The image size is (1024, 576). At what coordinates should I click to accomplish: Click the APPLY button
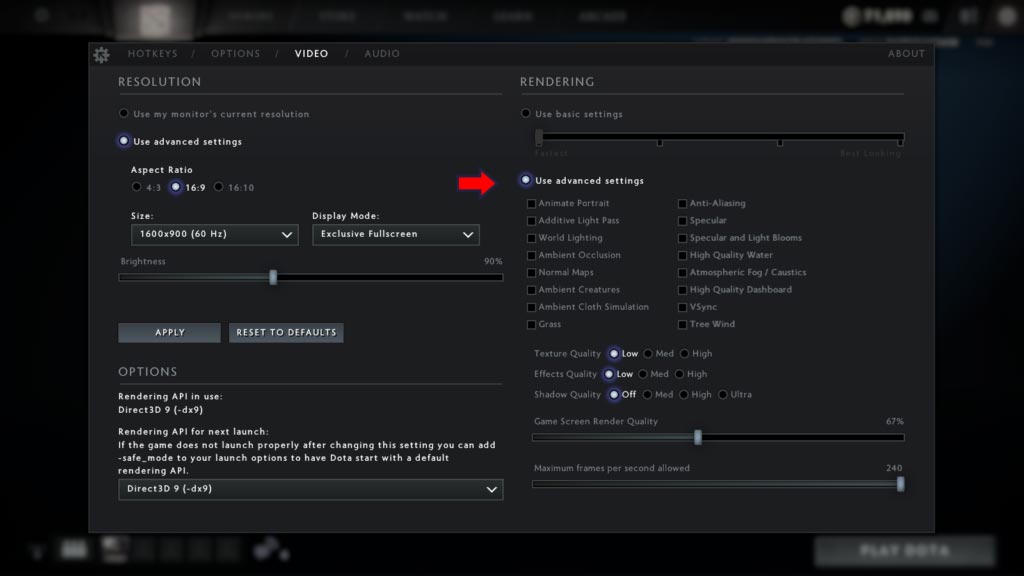[x=168, y=332]
